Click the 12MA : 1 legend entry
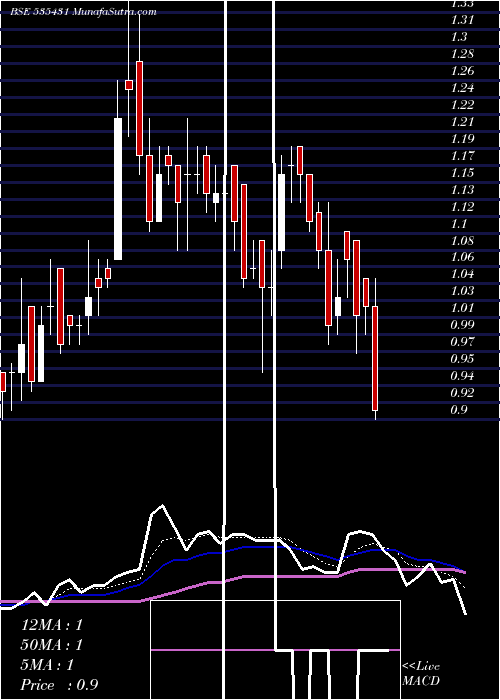 coord(52,625)
